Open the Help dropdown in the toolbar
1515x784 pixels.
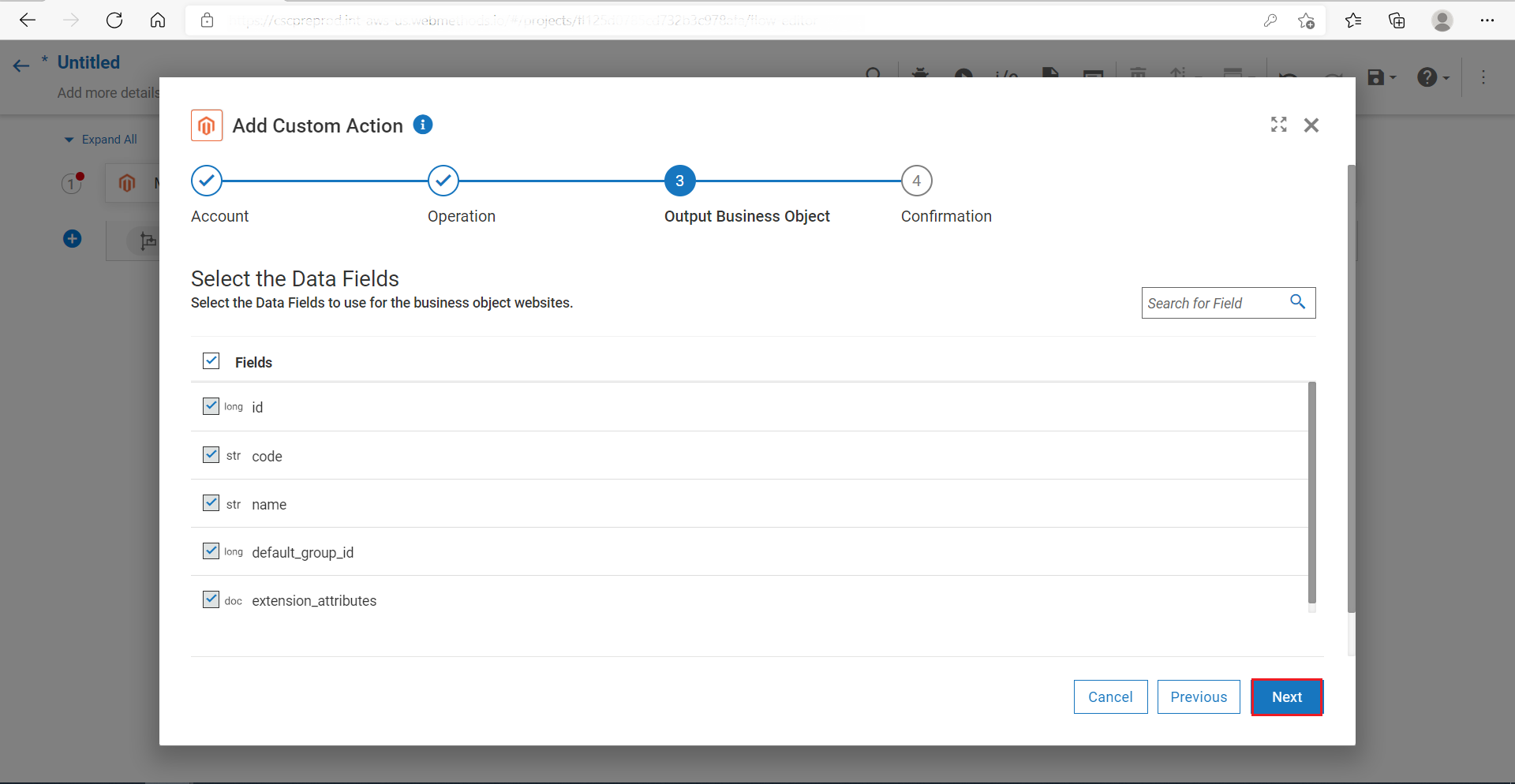point(1434,77)
